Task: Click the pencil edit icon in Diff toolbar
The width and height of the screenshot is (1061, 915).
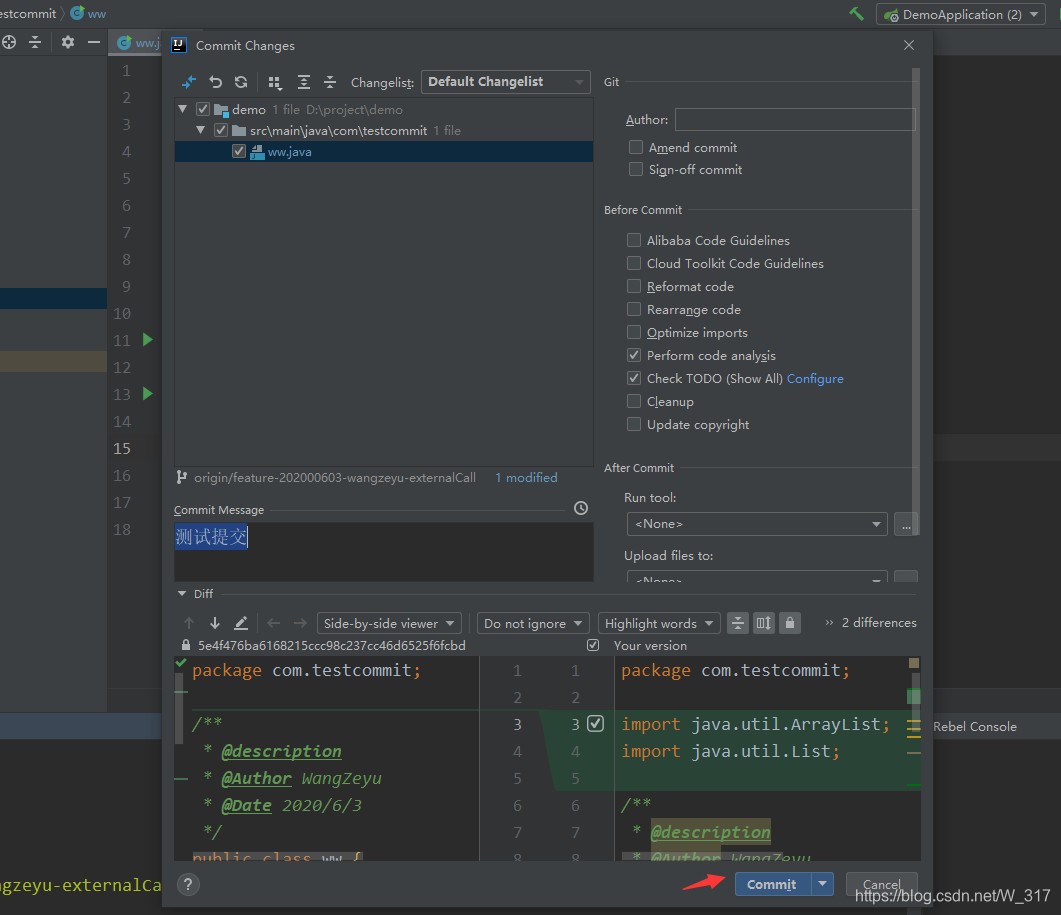Action: pos(241,623)
